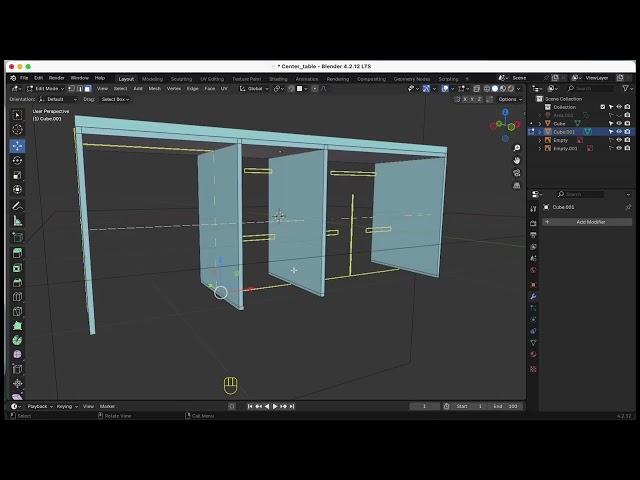Screen dimensions: 640x480
Task: Open the Edit Mode dropdown
Action: 46,89
